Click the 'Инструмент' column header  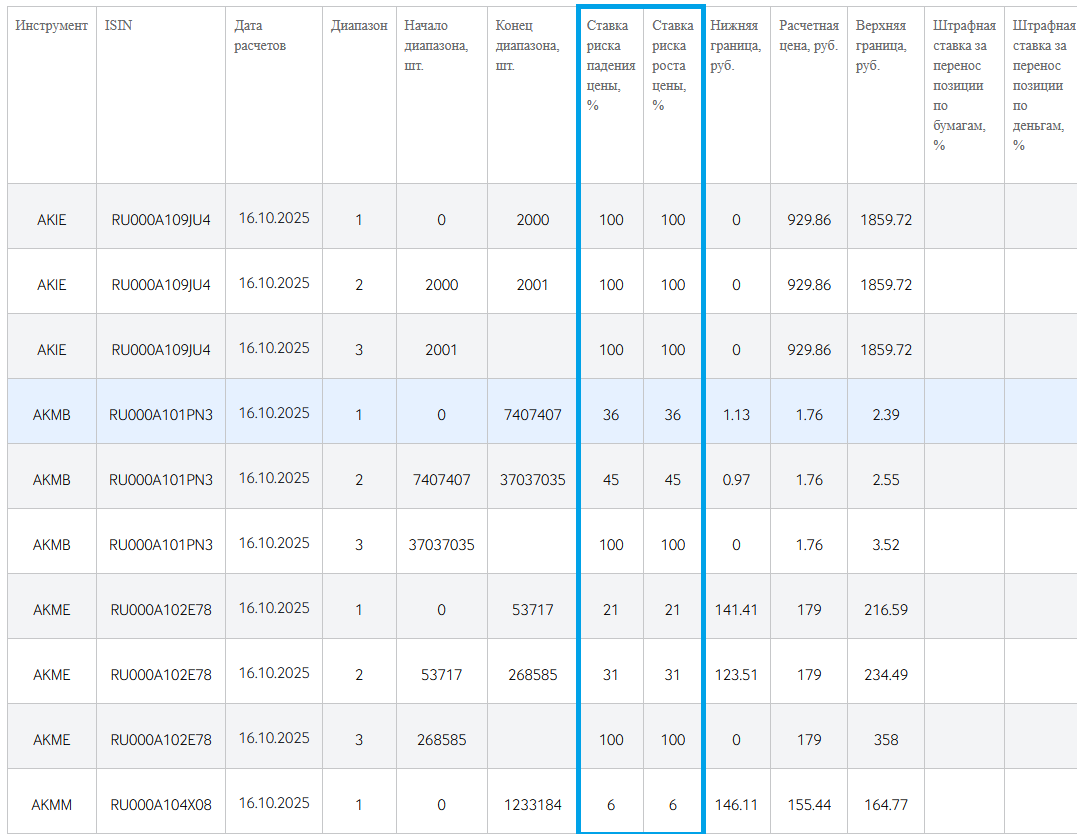51,25
